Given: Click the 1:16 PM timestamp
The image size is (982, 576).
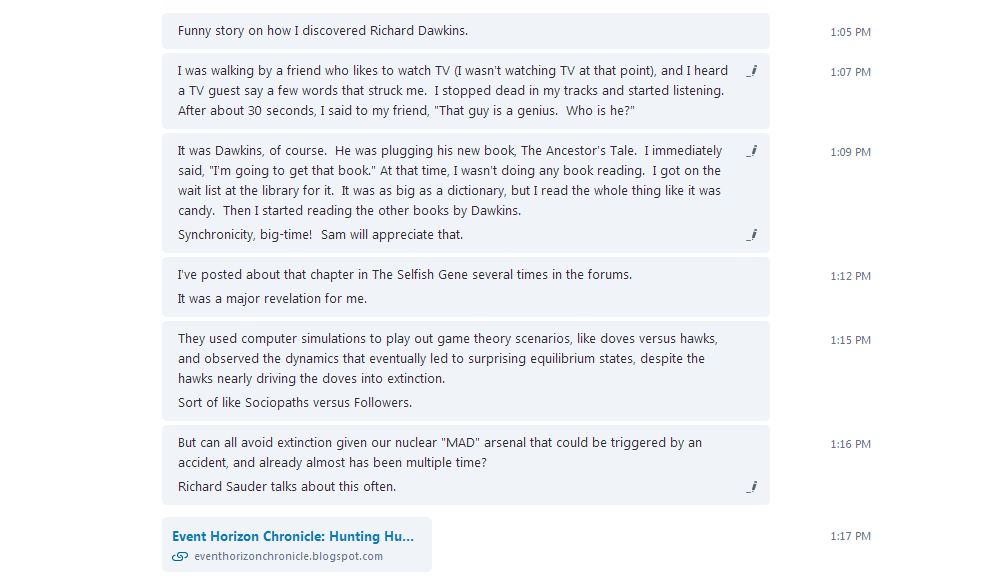Looking at the screenshot, I should 850,444.
